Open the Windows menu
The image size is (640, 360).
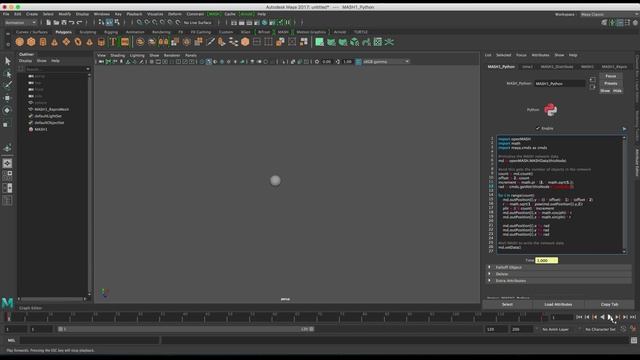[102, 14]
